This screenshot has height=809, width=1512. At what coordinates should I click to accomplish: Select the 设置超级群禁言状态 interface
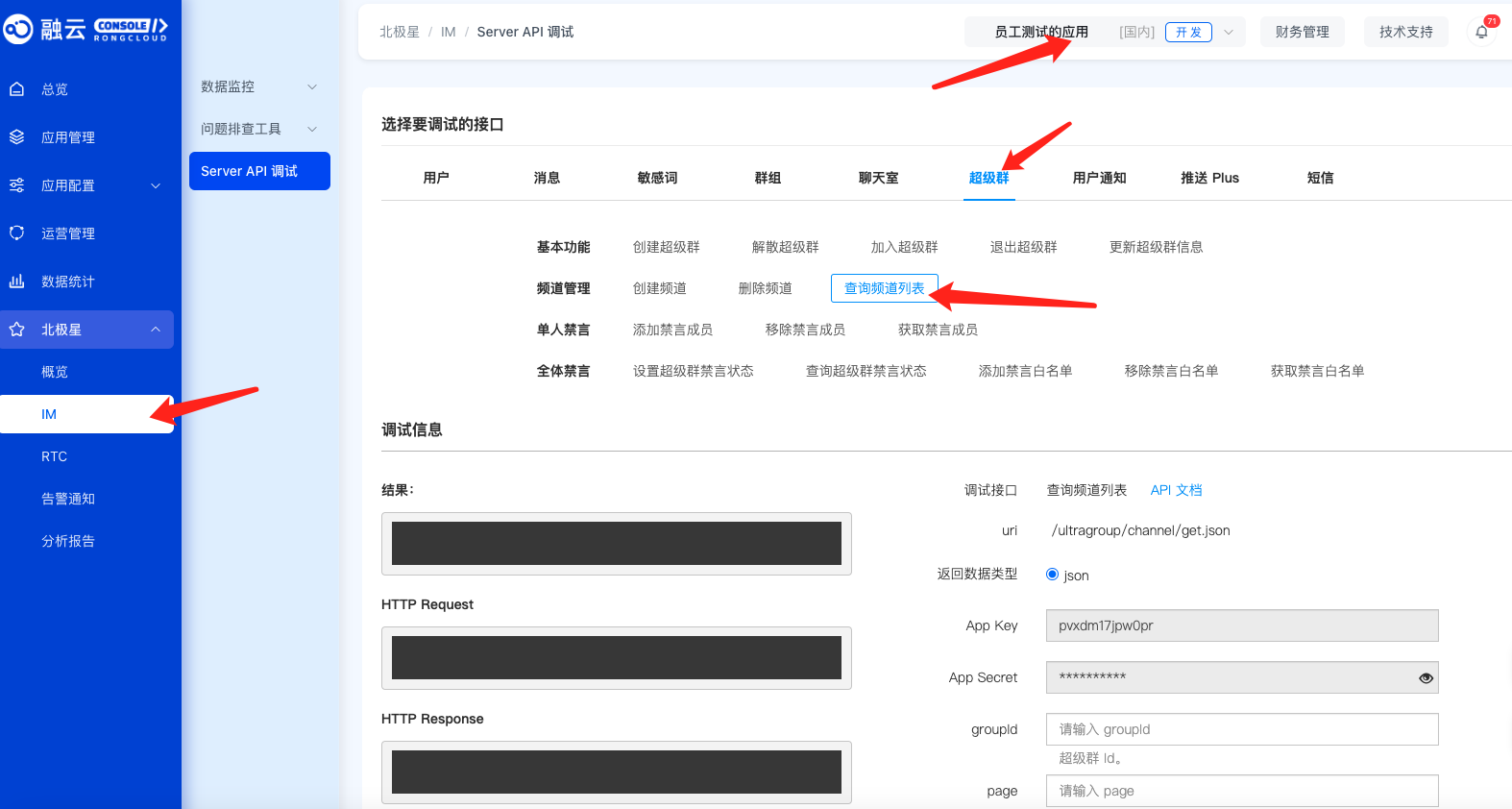pyautogui.click(x=694, y=371)
